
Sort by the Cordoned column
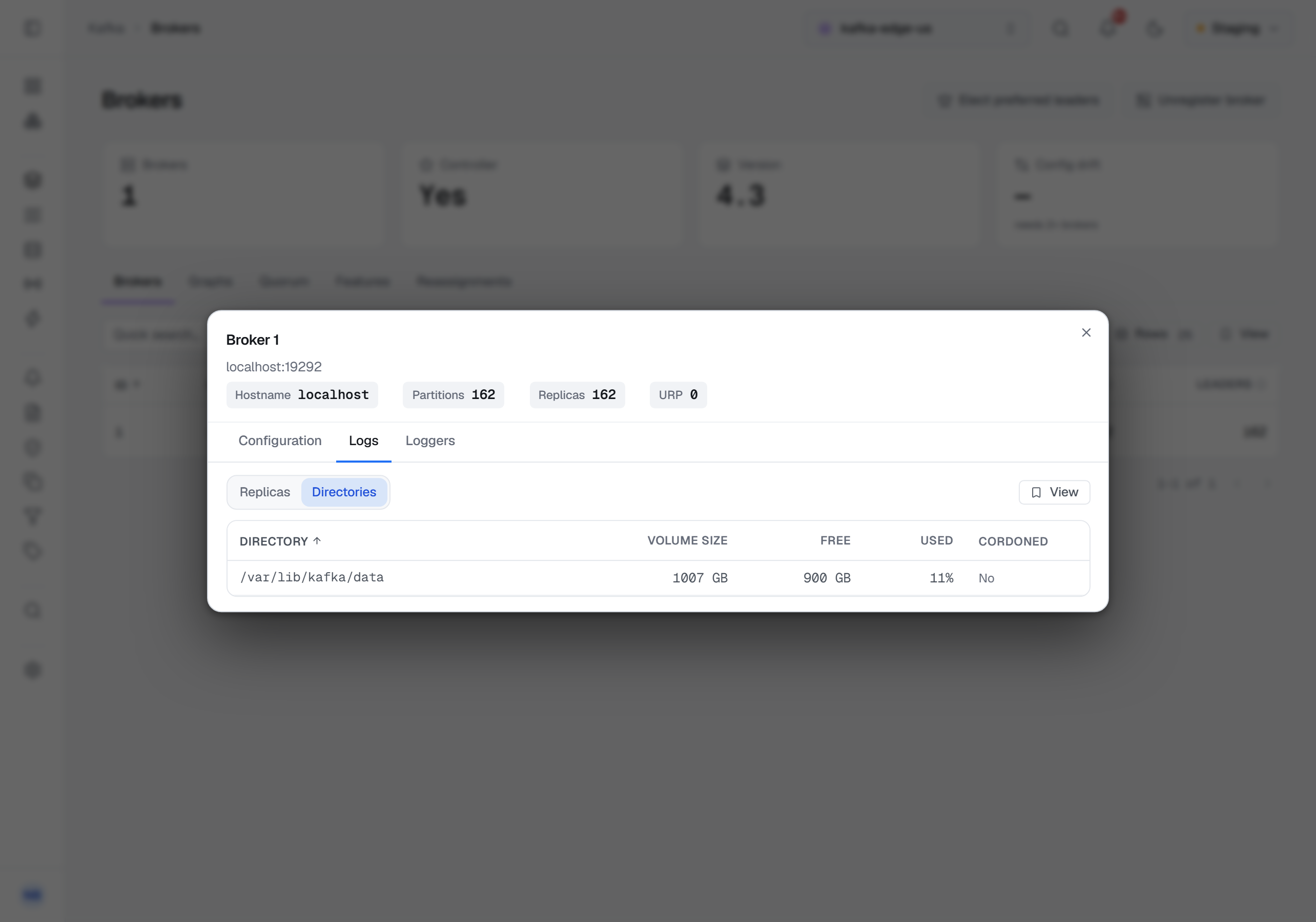coord(1013,541)
